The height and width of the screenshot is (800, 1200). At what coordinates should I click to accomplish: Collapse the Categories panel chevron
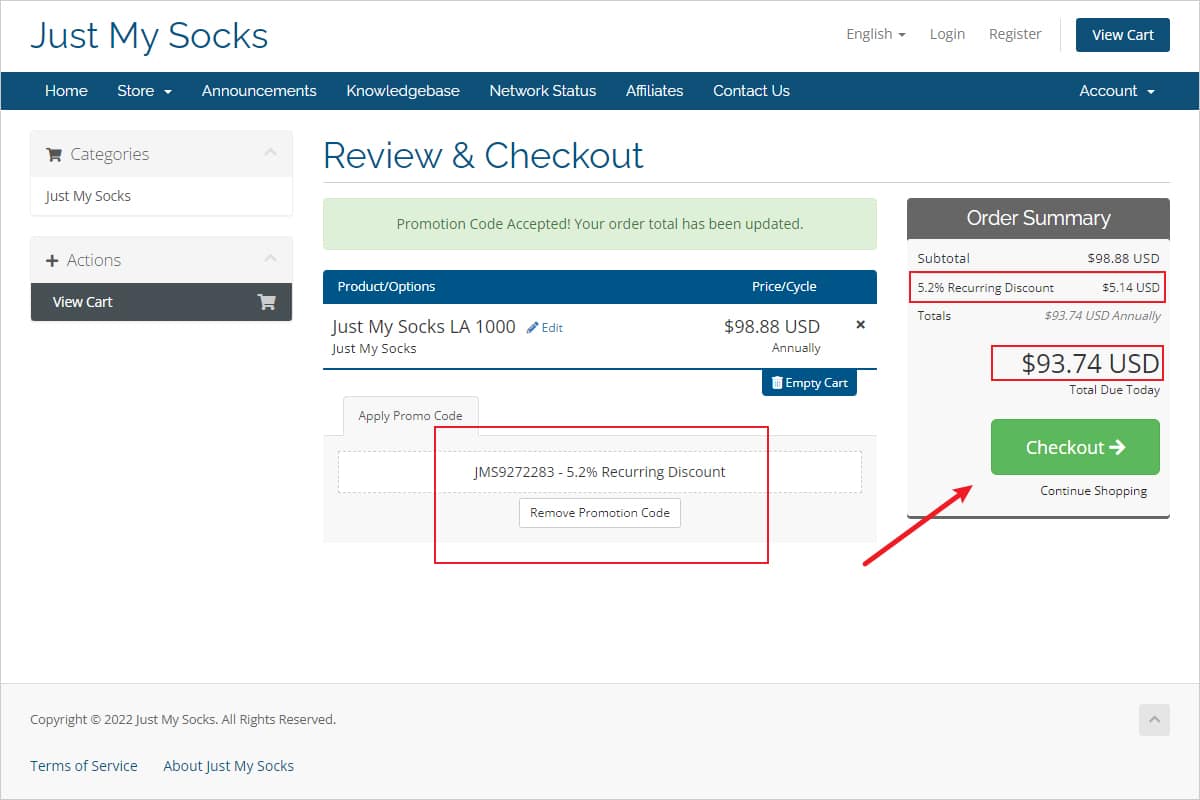(x=270, y=153)
